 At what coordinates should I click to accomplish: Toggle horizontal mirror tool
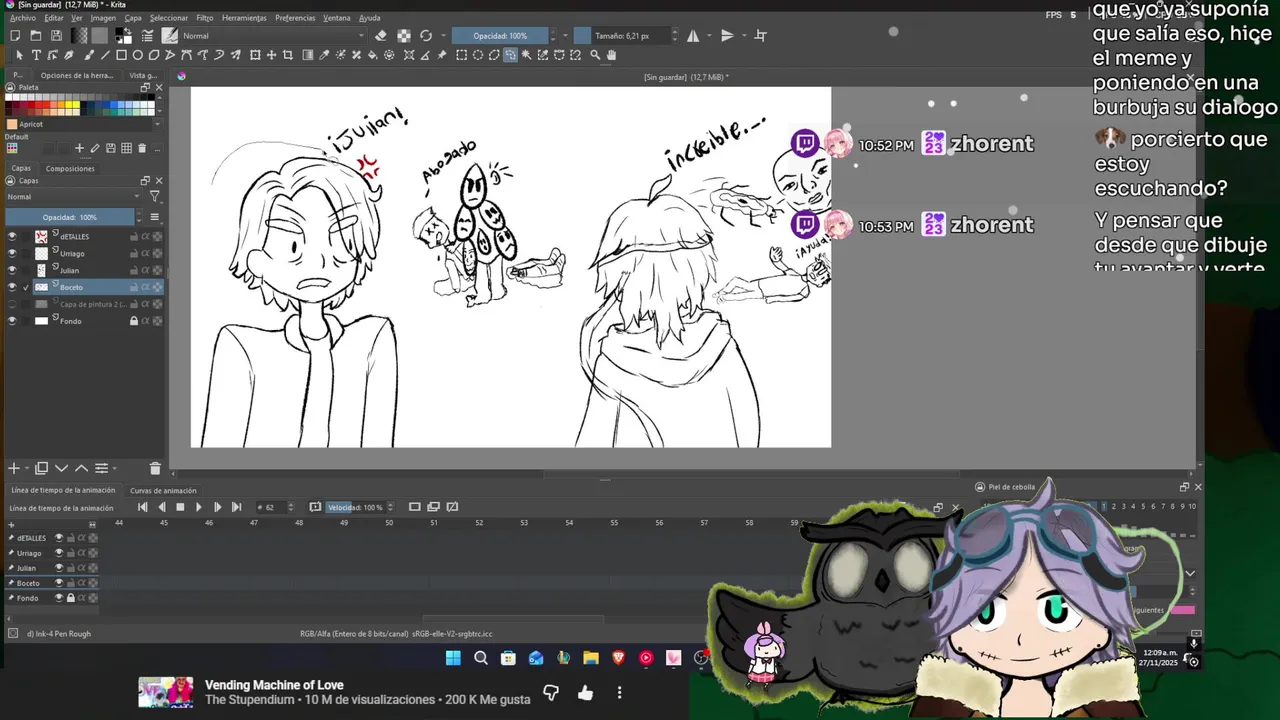693,36
